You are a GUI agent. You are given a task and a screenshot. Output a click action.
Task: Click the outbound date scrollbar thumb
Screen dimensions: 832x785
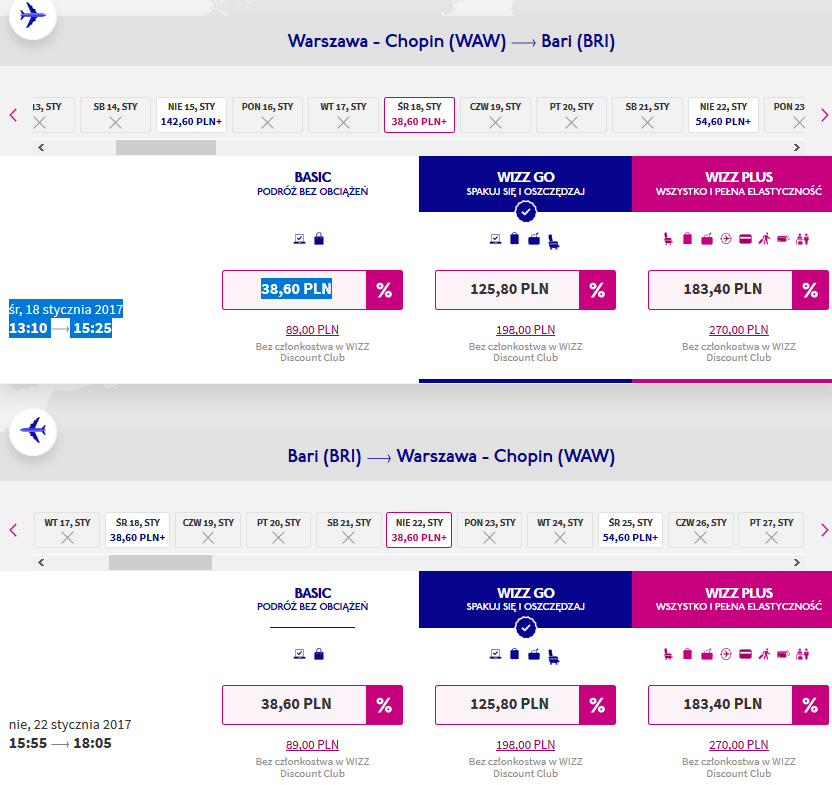(x=166, y=148)
